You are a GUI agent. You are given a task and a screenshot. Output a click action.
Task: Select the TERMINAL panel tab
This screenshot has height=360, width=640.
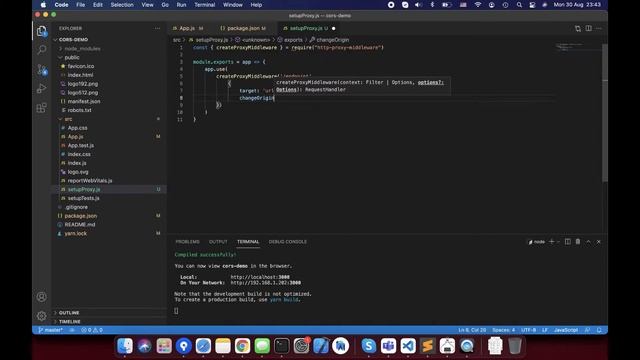click(248, 242)
